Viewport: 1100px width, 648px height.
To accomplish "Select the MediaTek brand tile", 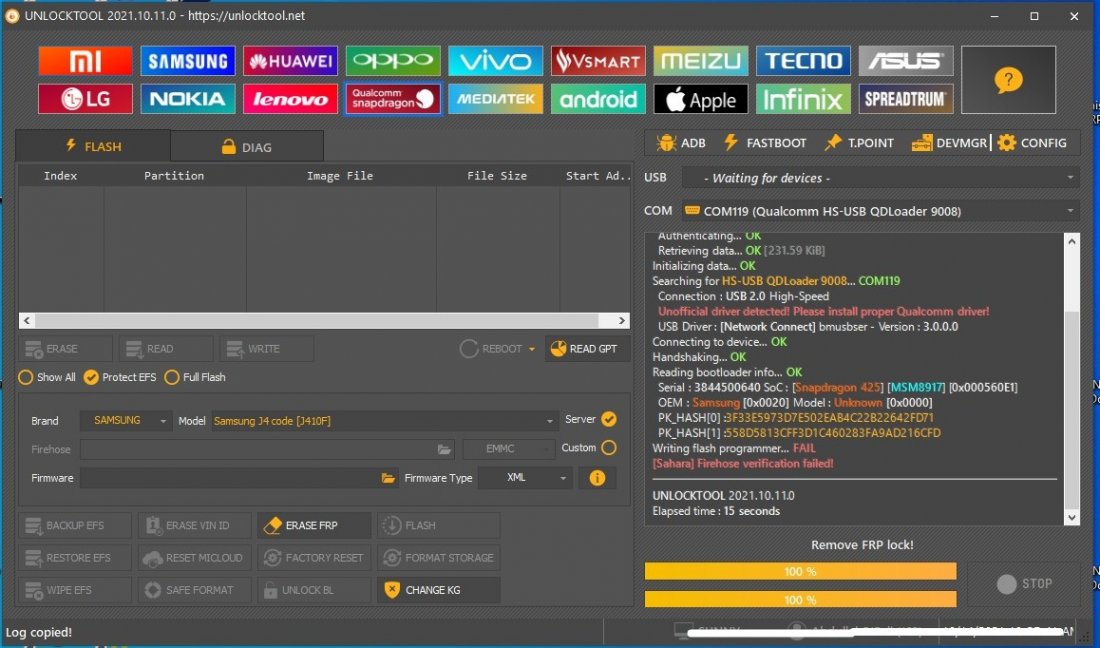I will coord(495,99).
